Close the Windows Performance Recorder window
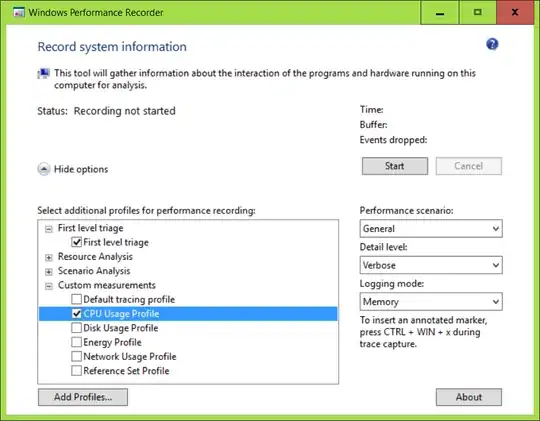 point(515,12)
